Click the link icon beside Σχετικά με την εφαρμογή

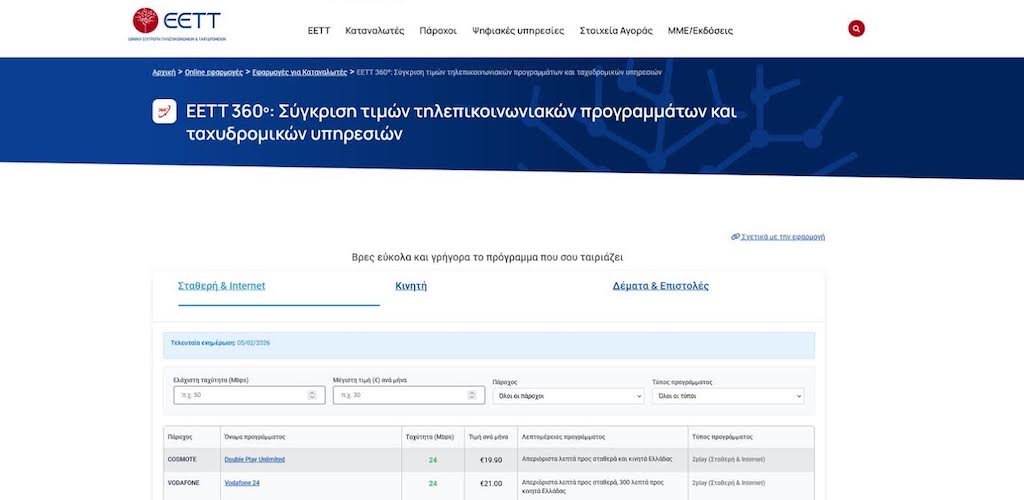click(x=735, y=237)
